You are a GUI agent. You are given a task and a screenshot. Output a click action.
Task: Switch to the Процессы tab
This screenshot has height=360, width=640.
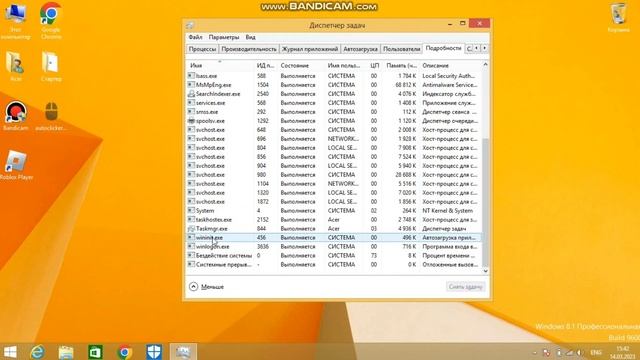202,49
